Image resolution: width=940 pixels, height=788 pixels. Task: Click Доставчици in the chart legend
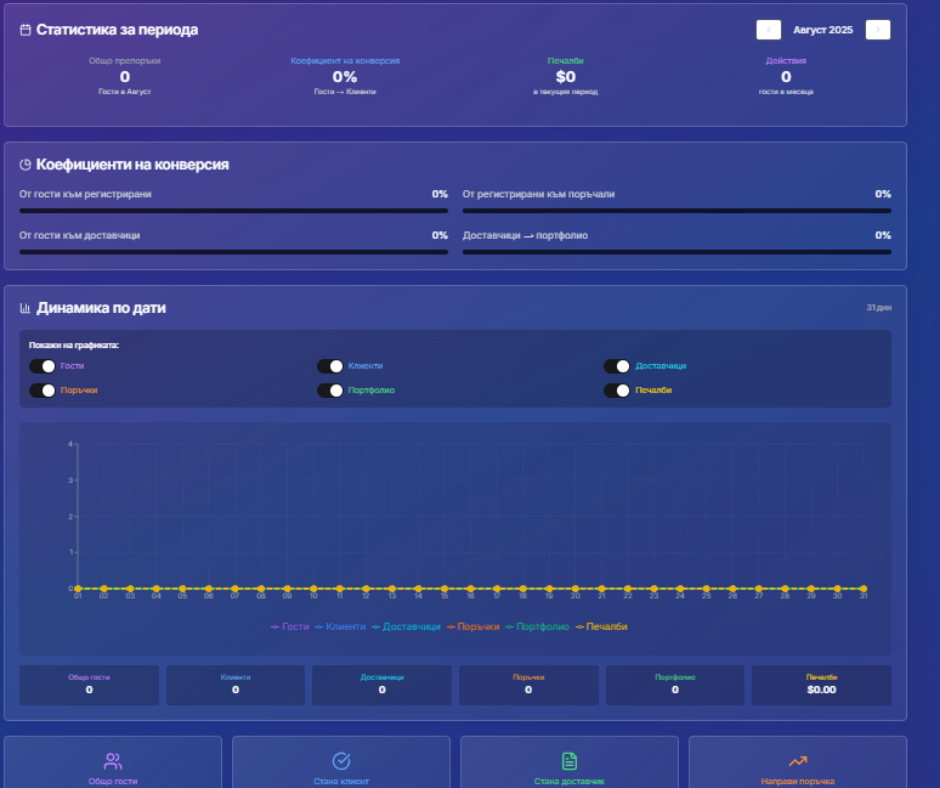point(406,627)
